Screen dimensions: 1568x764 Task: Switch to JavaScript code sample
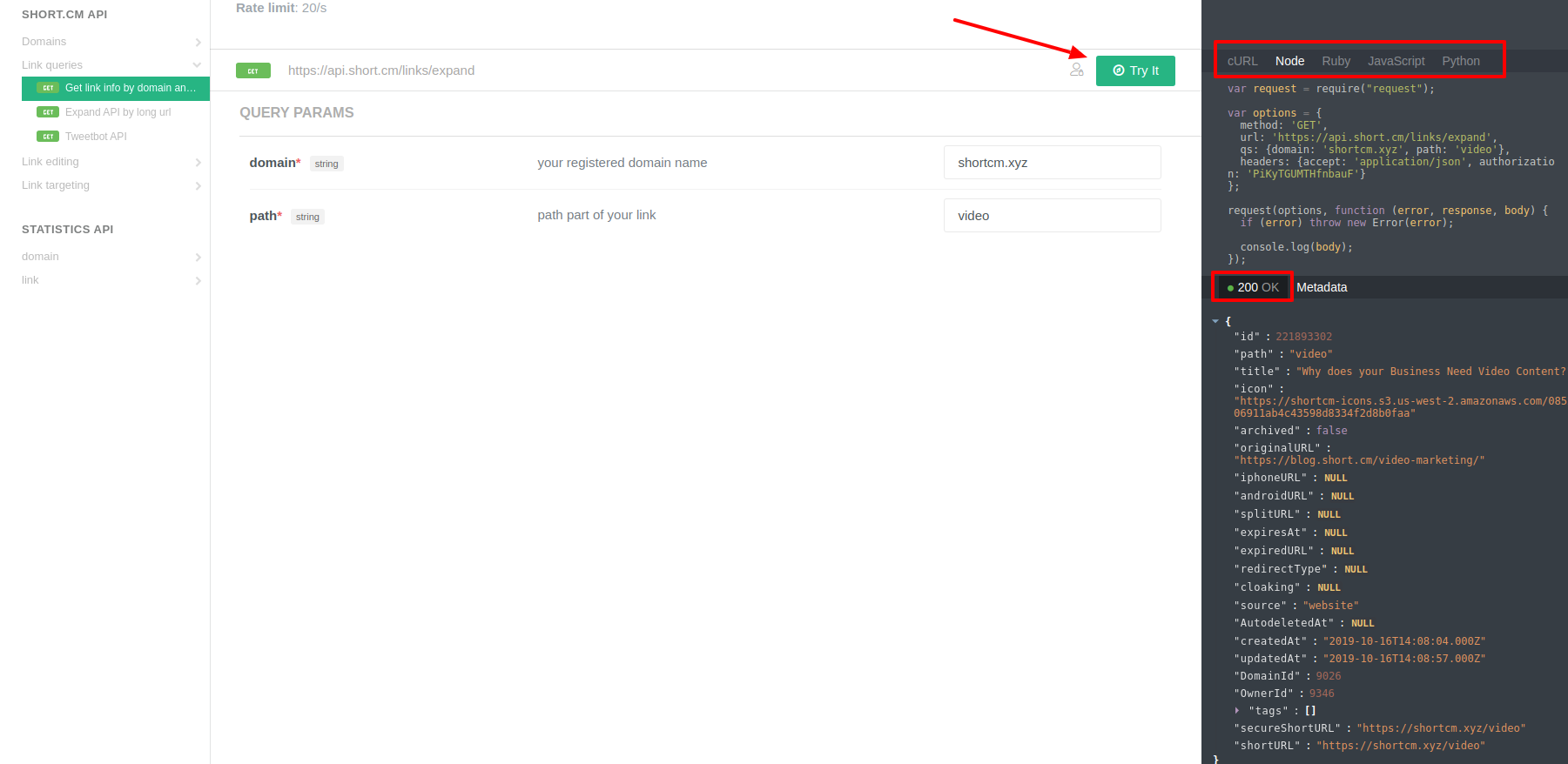tap(1396, 61)
